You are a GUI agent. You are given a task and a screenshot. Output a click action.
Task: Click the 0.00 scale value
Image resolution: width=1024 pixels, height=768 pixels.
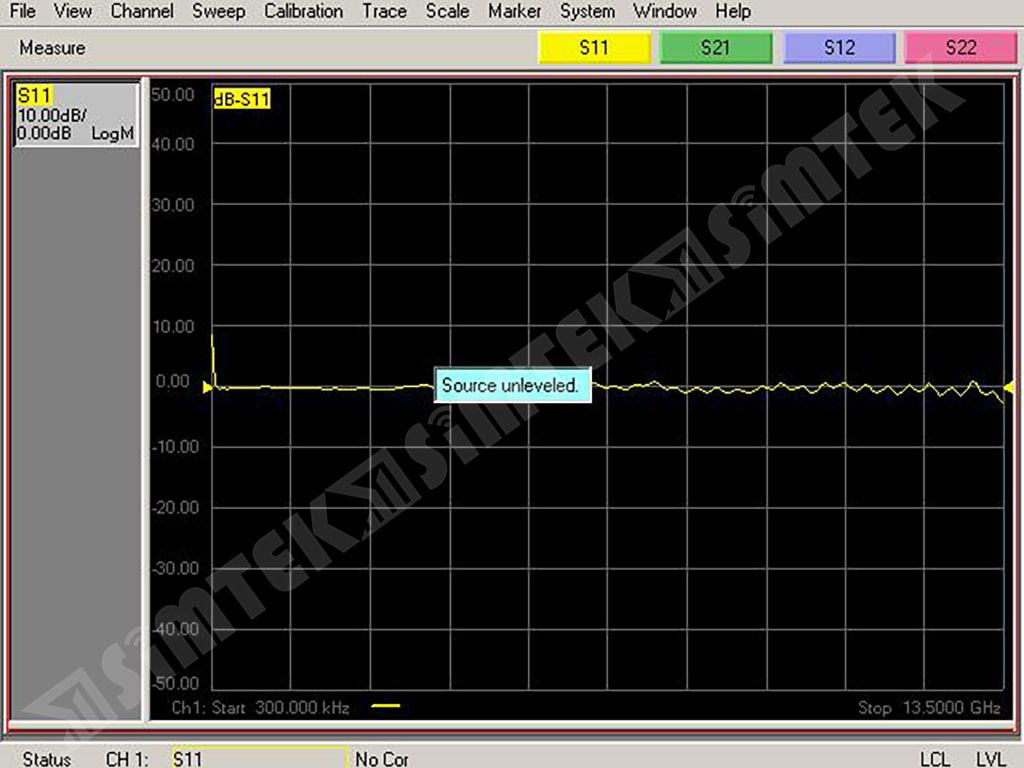click(173, 381)
